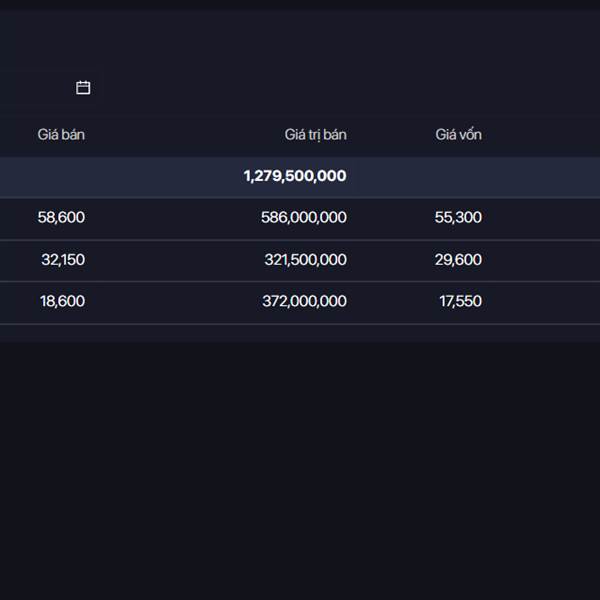
Task: Select the 18,600 selling price cell
Action: pyautogui.click(x=62, y=301)
